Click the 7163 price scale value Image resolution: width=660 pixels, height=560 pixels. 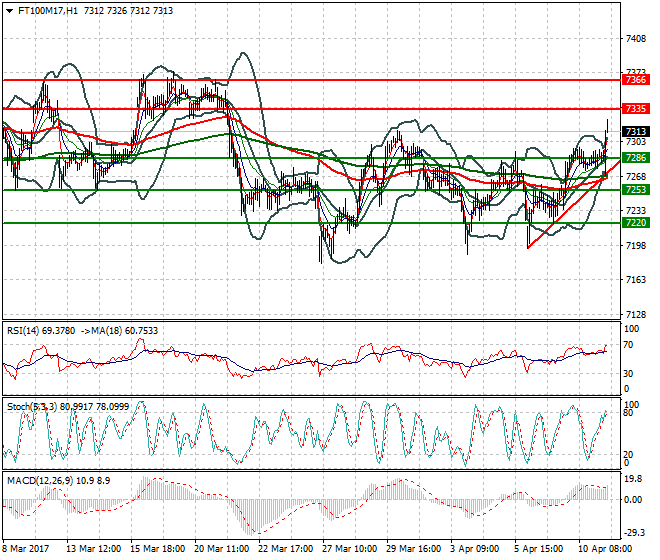pyautogui.click(x=636, y=280)
